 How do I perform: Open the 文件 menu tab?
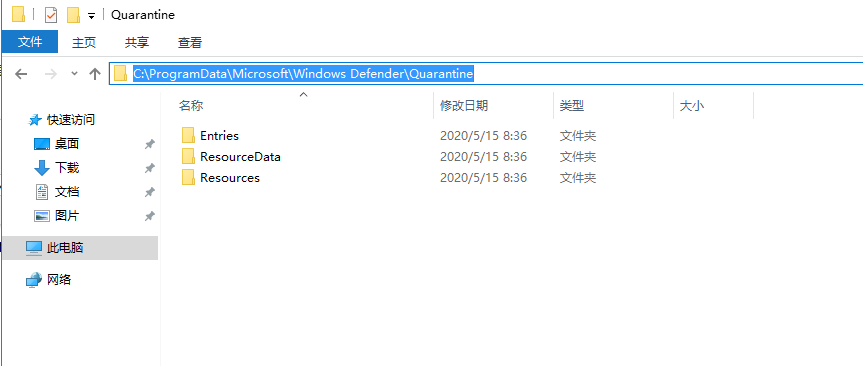pyautogui.click(x=30, y=42)
